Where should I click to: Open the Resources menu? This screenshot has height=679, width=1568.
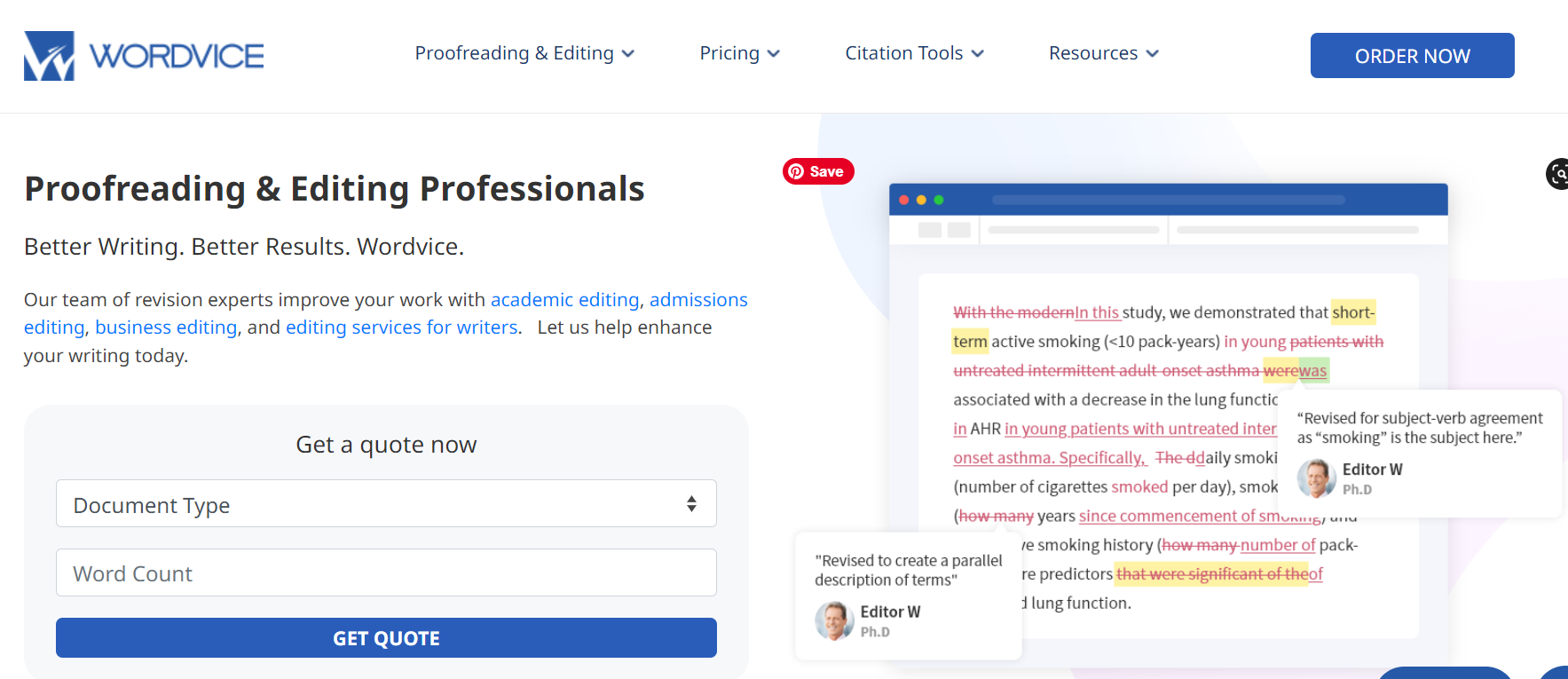coord(1103,53)
